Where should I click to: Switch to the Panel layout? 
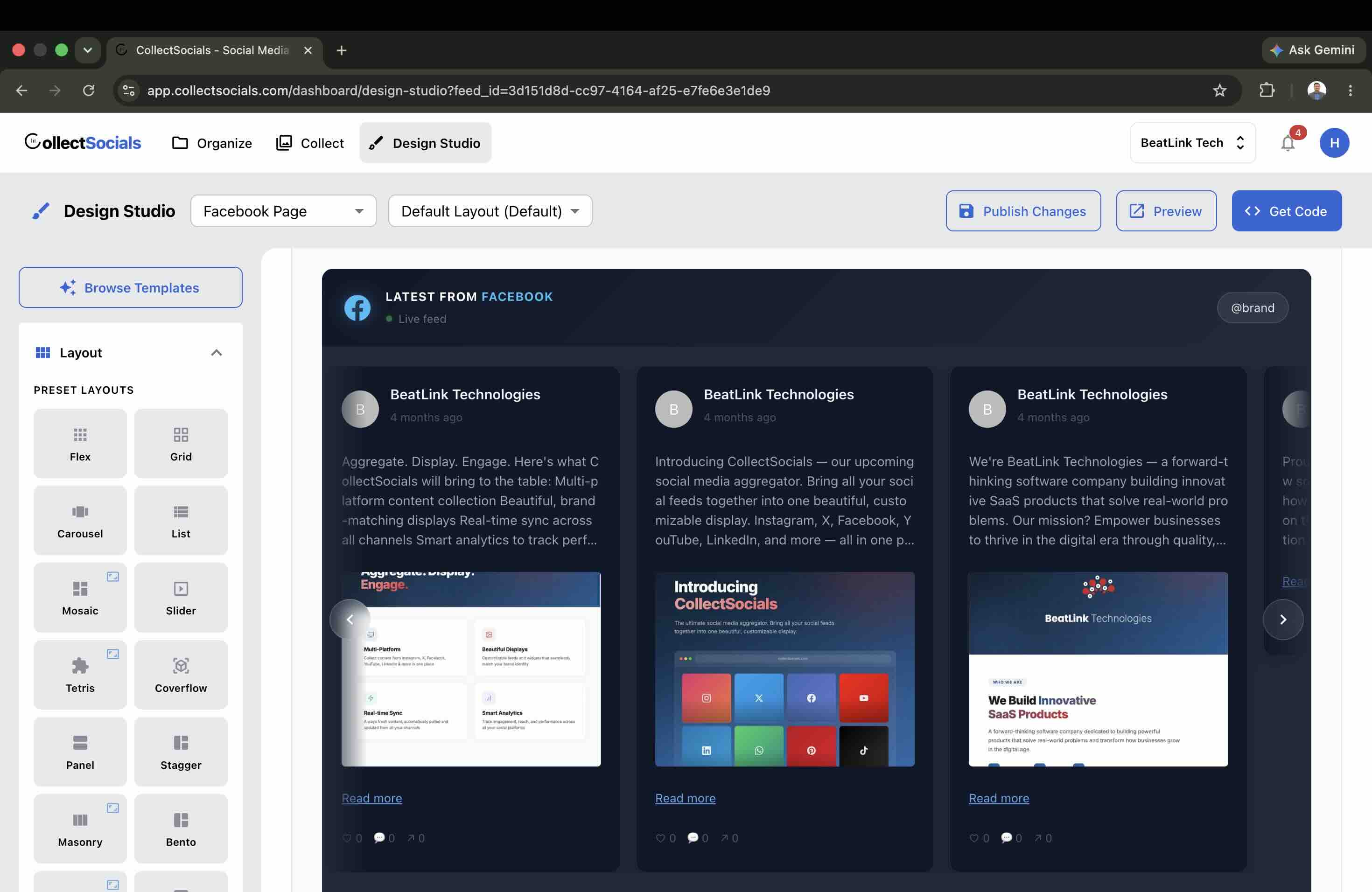pos(80,752)
